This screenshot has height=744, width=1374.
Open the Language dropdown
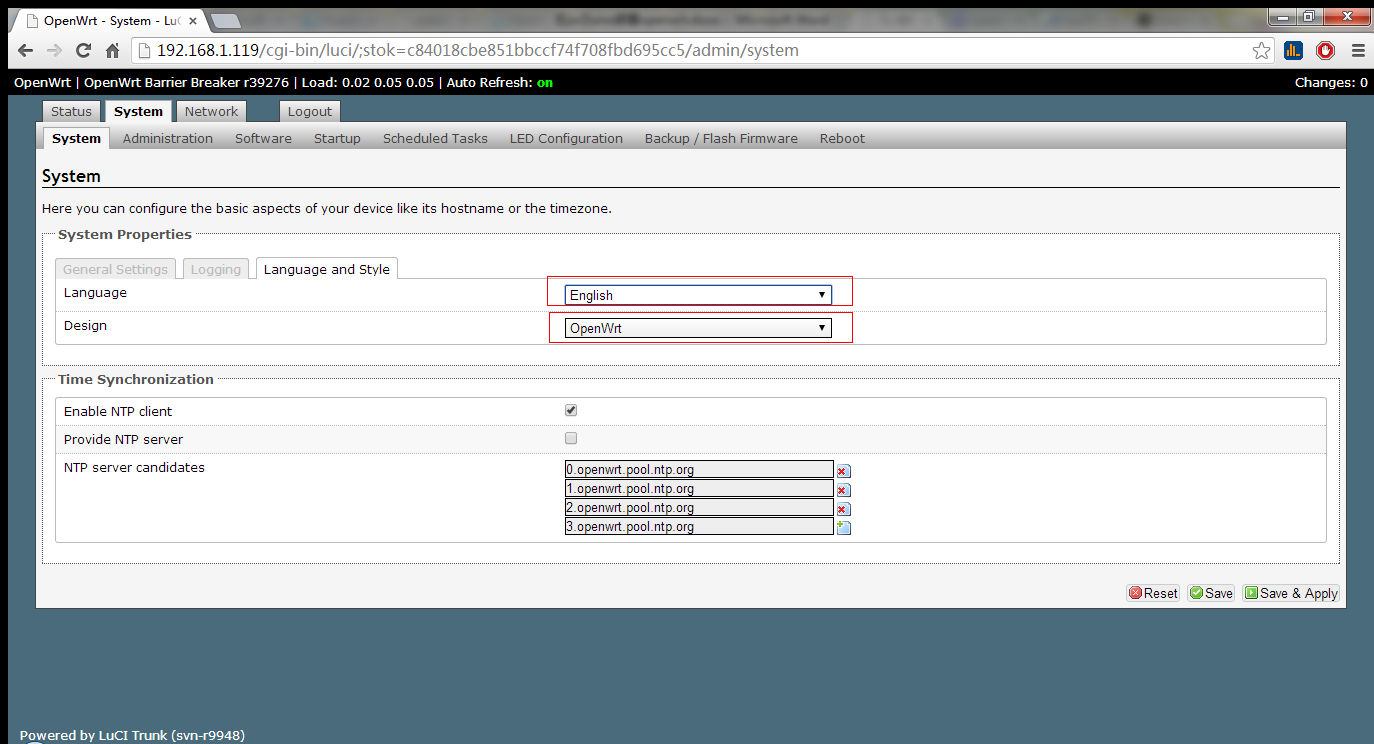[698, 295]
